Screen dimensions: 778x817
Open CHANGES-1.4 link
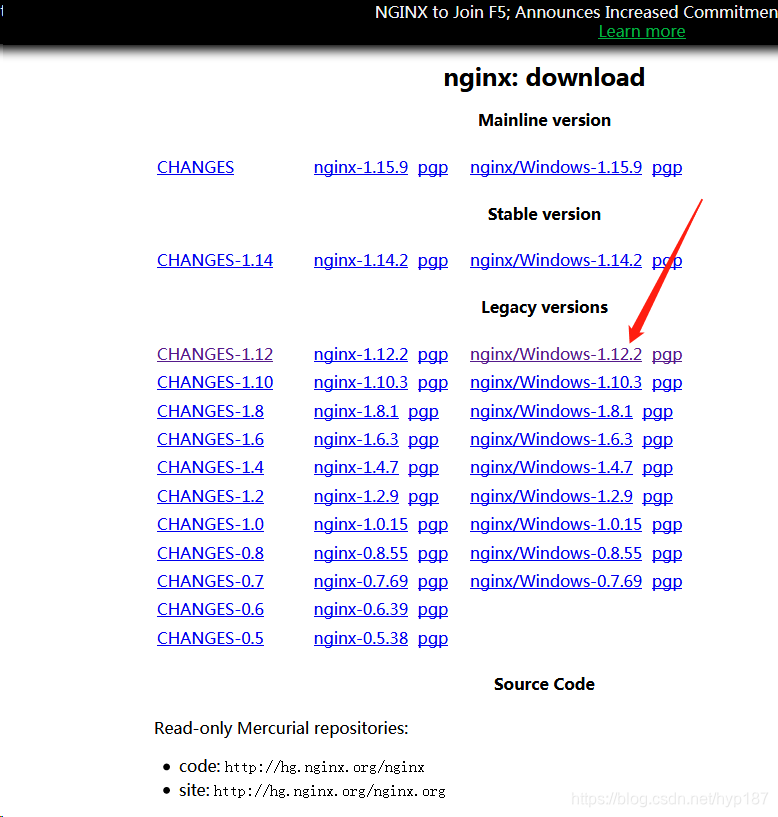point(210,467)
